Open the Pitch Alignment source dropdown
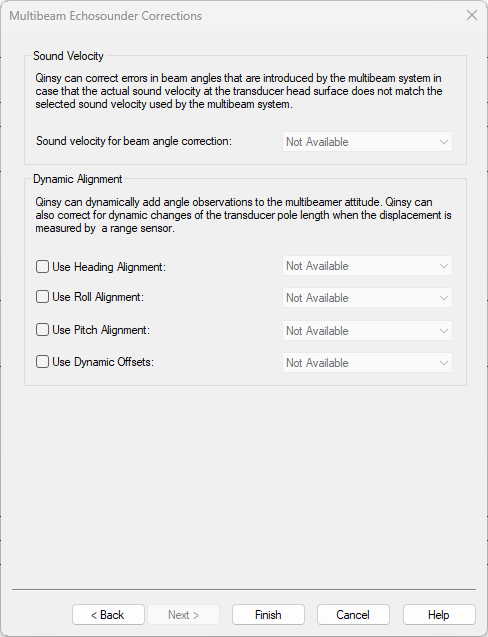The image size is (488, 637). point(367,331)
